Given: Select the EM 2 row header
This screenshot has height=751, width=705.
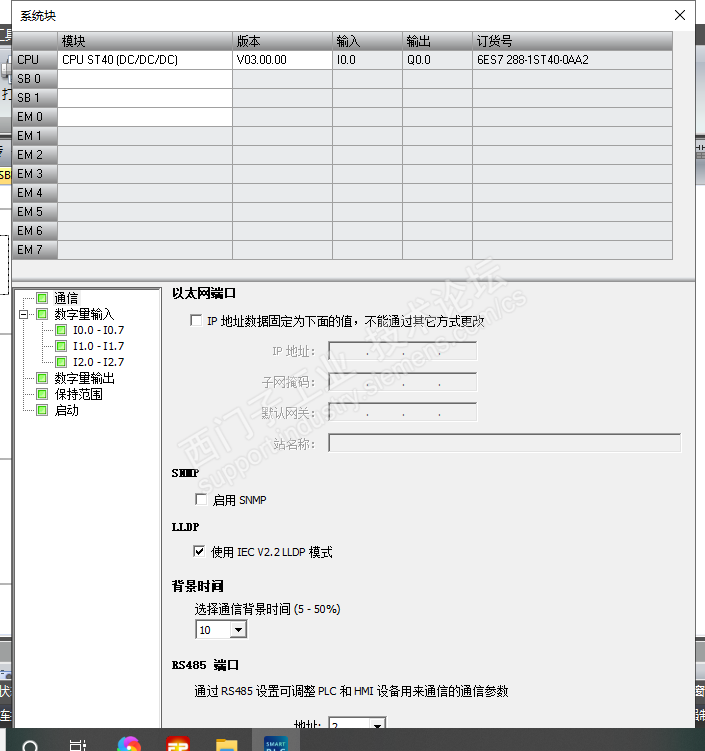Looking at the screenshot, I should click(35, 155).
